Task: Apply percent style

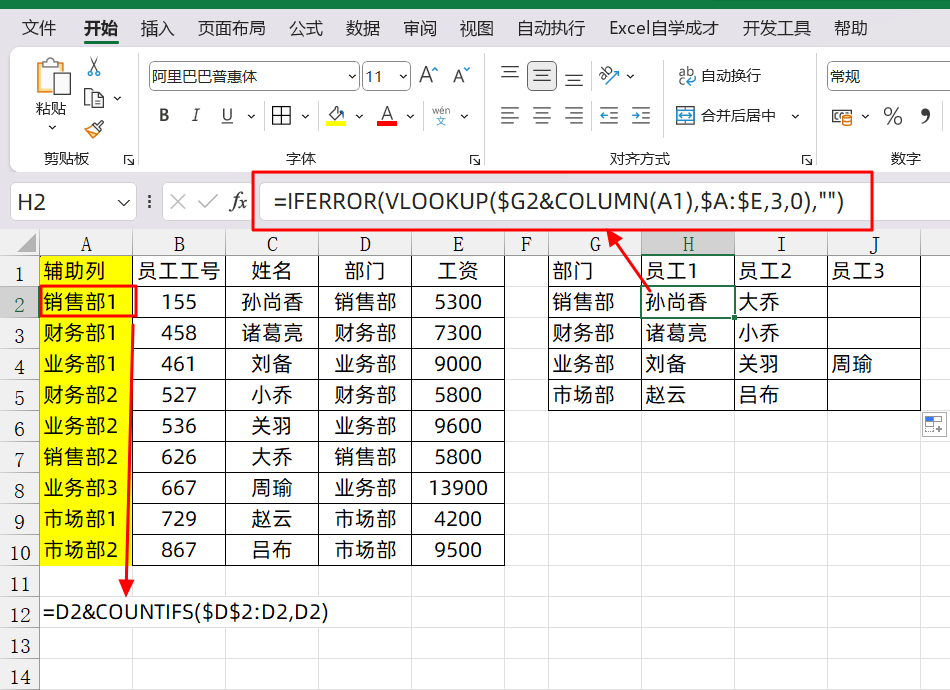Action: point(892,116)
